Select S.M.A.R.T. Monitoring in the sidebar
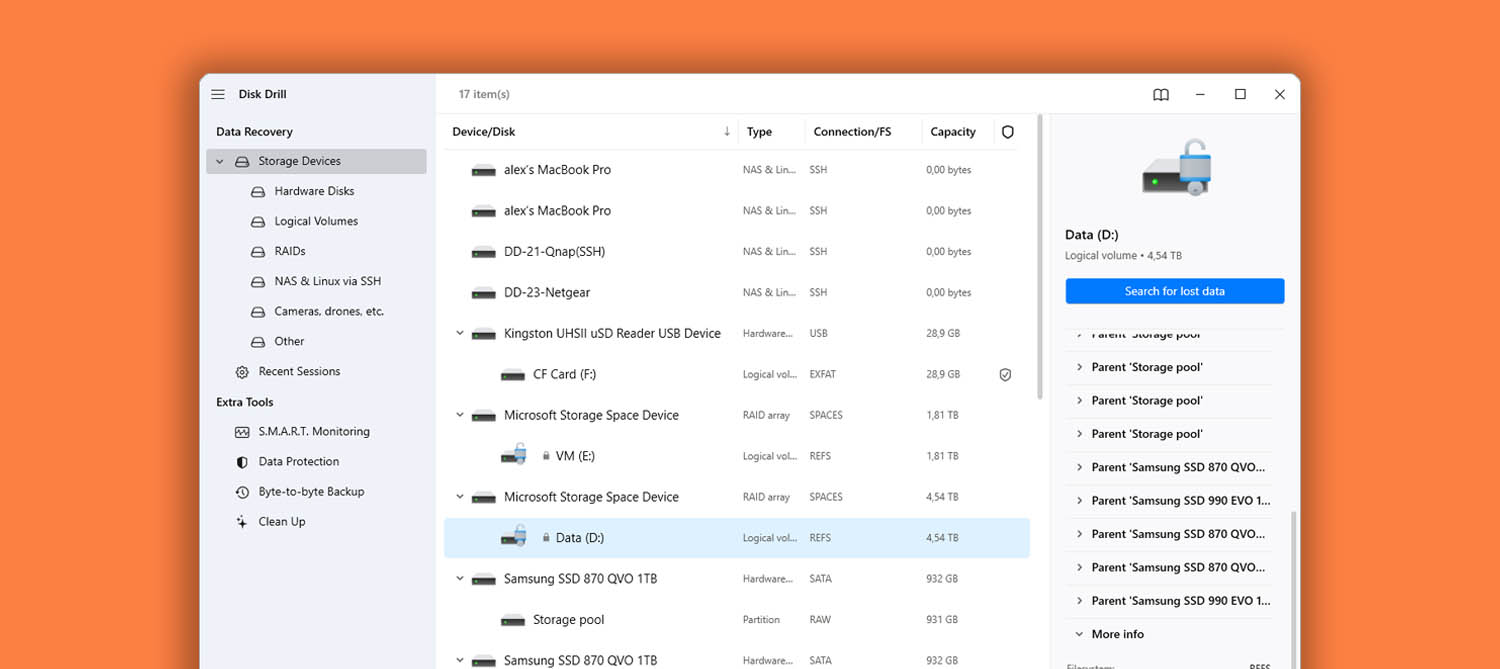This screenshot has width=1500, height=669. [313, 431]
